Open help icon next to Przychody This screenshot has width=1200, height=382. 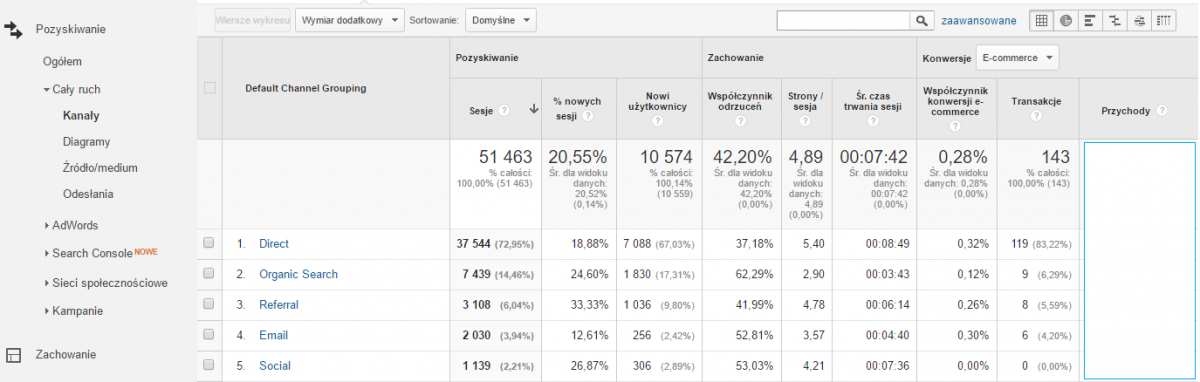[1162, 111]
